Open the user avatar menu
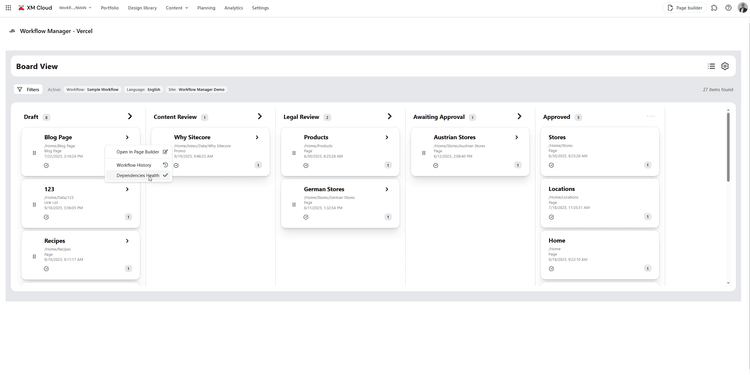Screen dimensions: 750x375 [742, 8]
